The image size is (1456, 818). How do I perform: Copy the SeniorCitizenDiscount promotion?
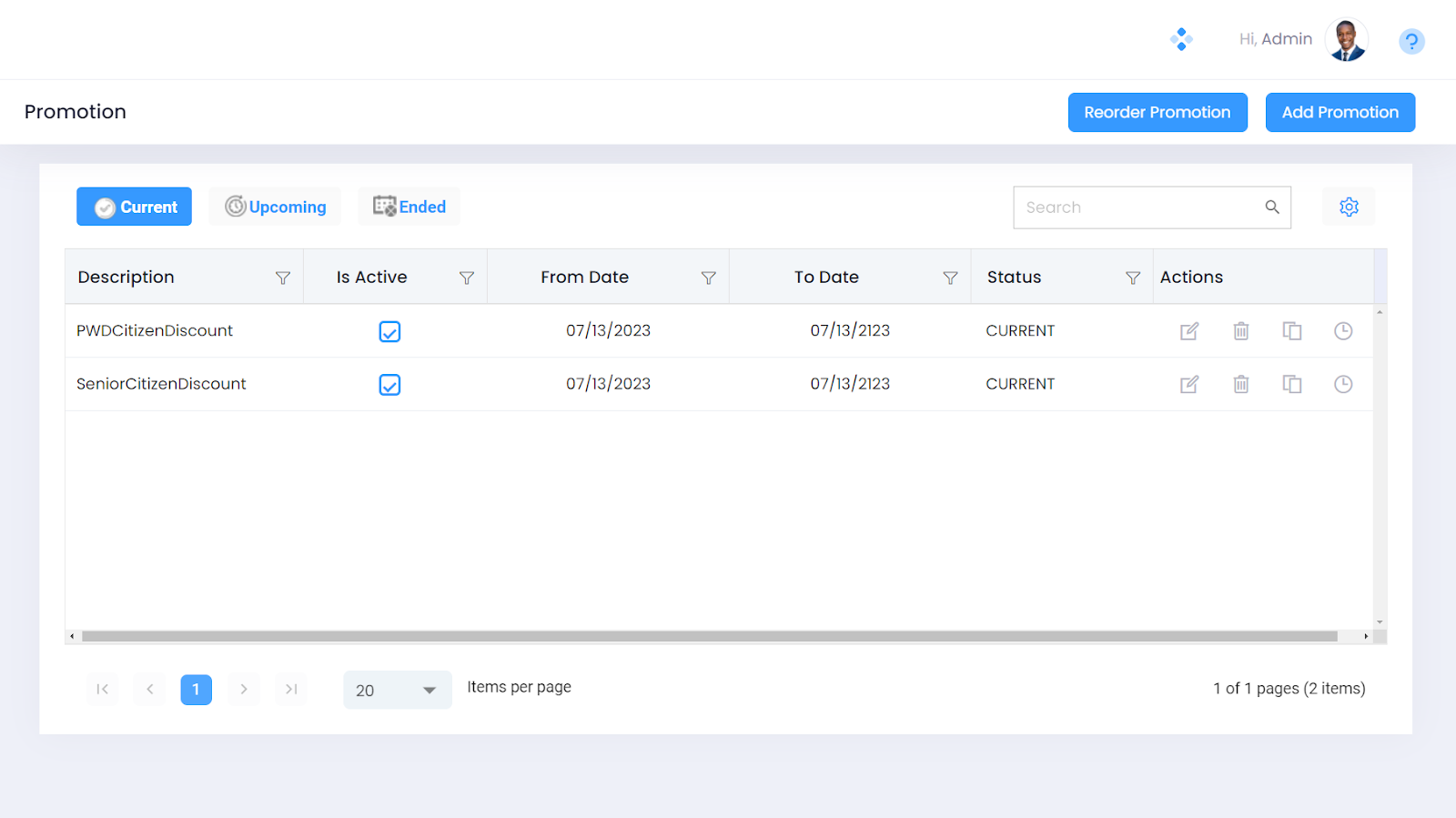point(1291,384)
